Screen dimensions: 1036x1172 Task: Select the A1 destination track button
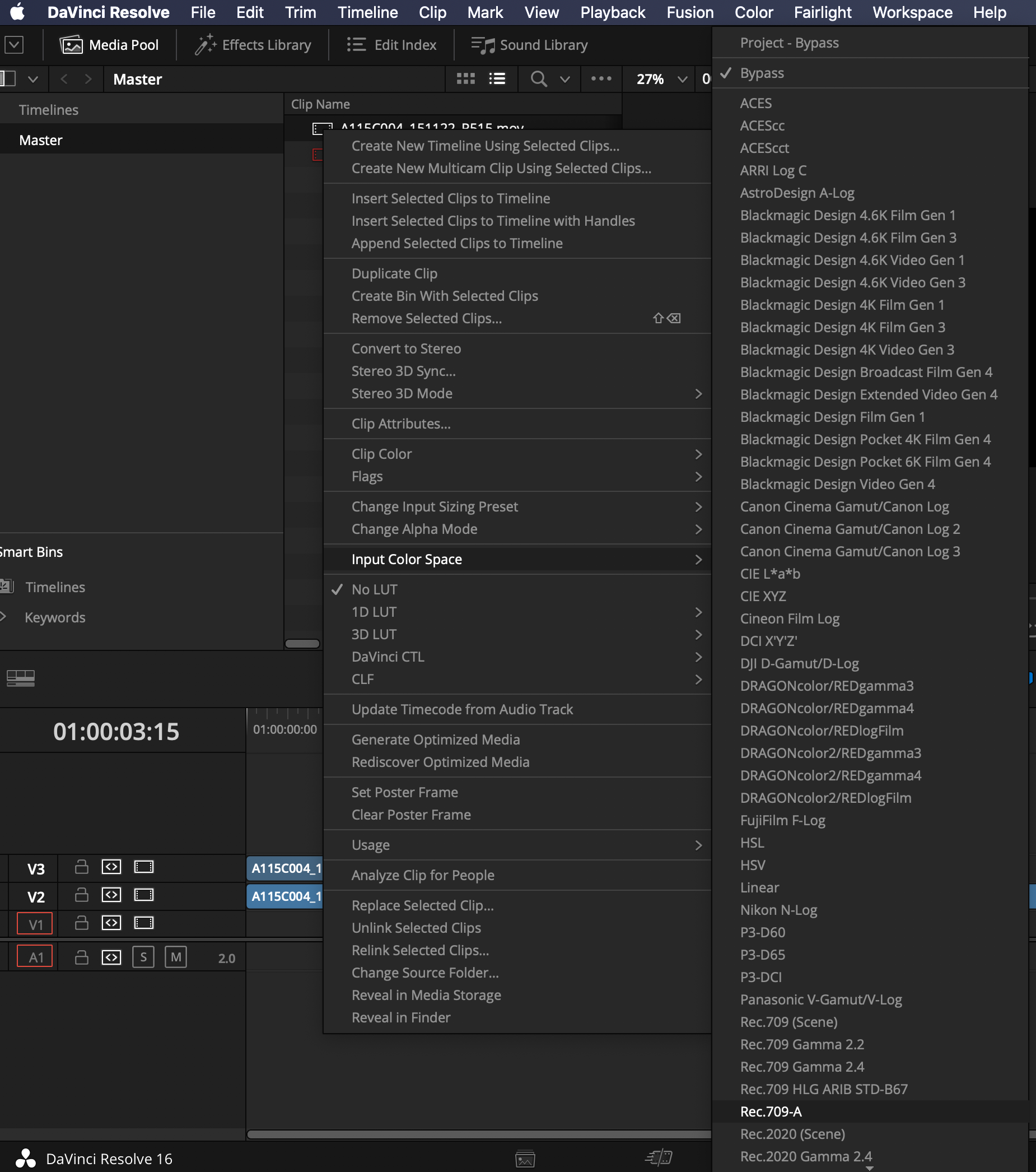35,956
